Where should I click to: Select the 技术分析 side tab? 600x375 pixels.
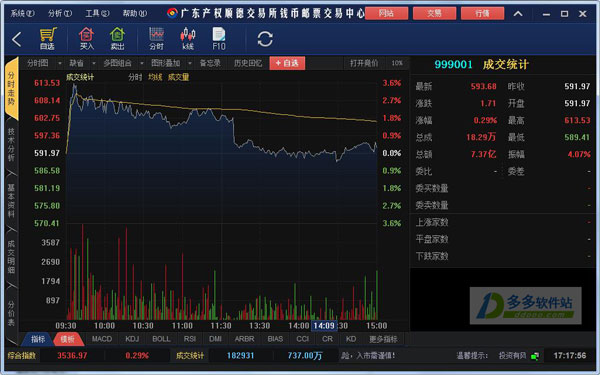(x=11, y=145)
